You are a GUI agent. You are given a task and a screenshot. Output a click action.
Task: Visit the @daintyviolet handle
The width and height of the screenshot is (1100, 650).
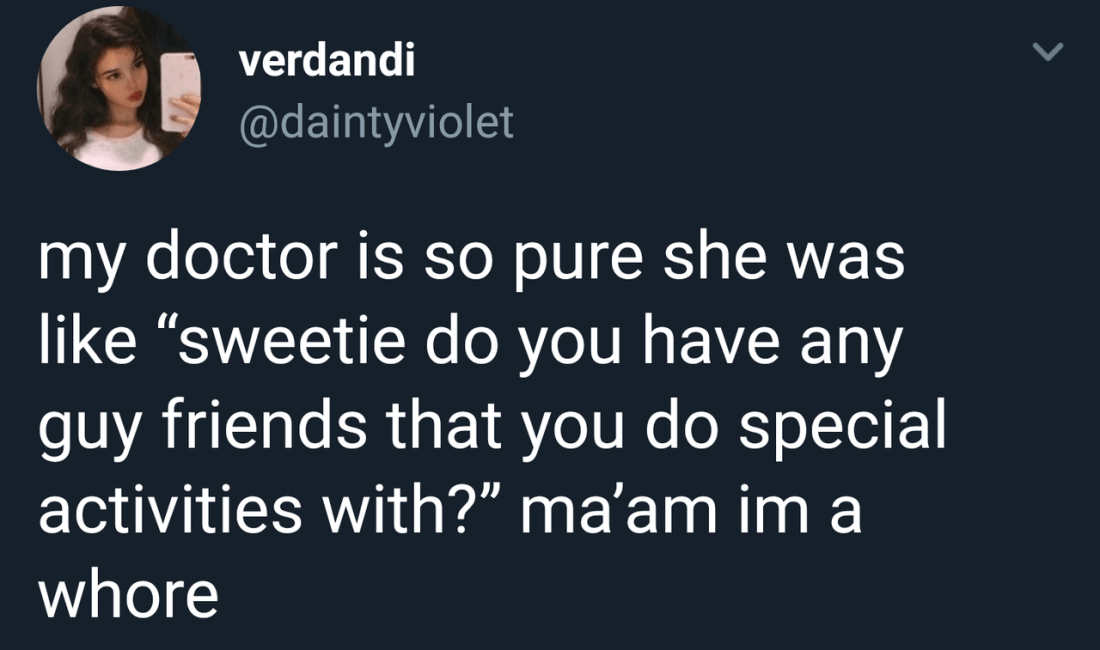[x=376, y=122]
